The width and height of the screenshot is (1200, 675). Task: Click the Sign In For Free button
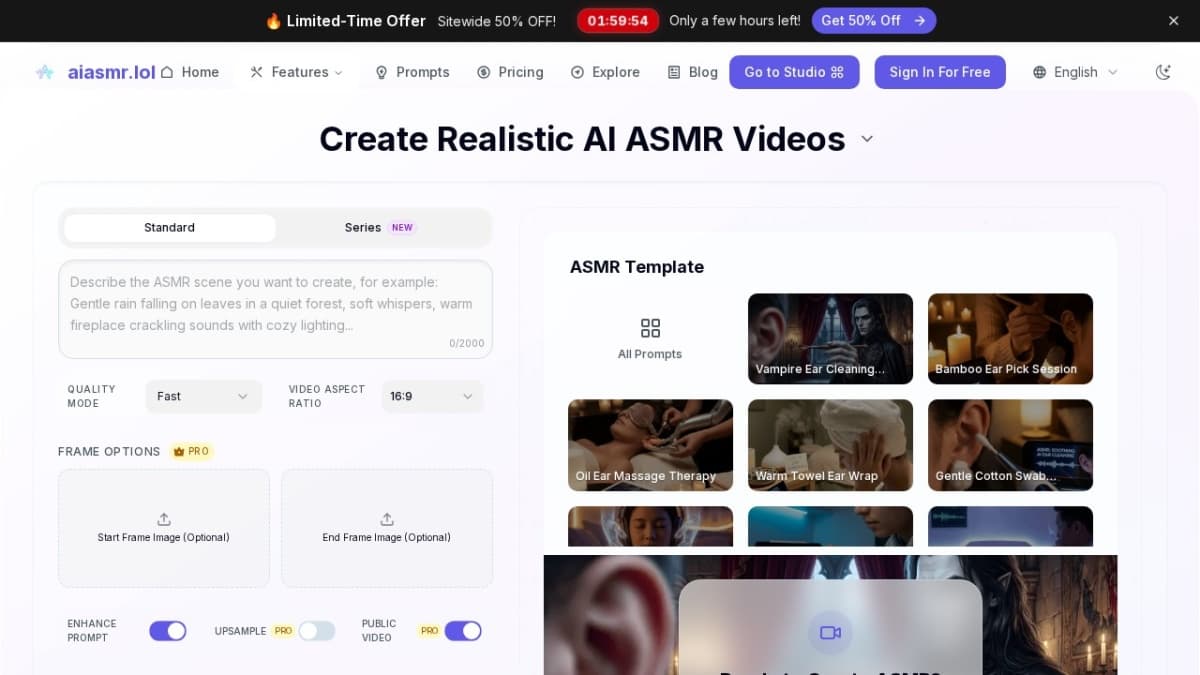[940, 72]
